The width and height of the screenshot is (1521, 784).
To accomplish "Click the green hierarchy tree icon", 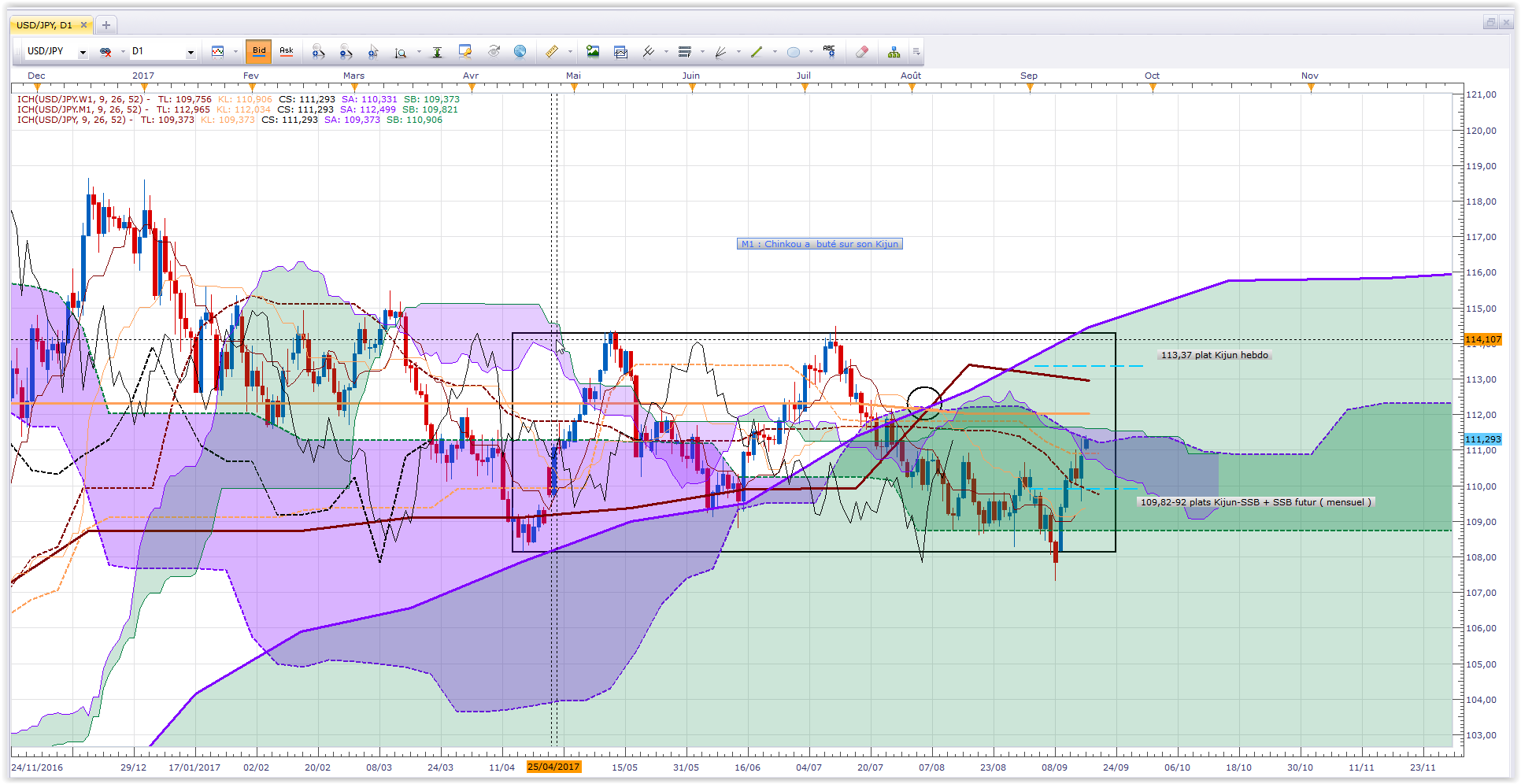I will [894, 52].
